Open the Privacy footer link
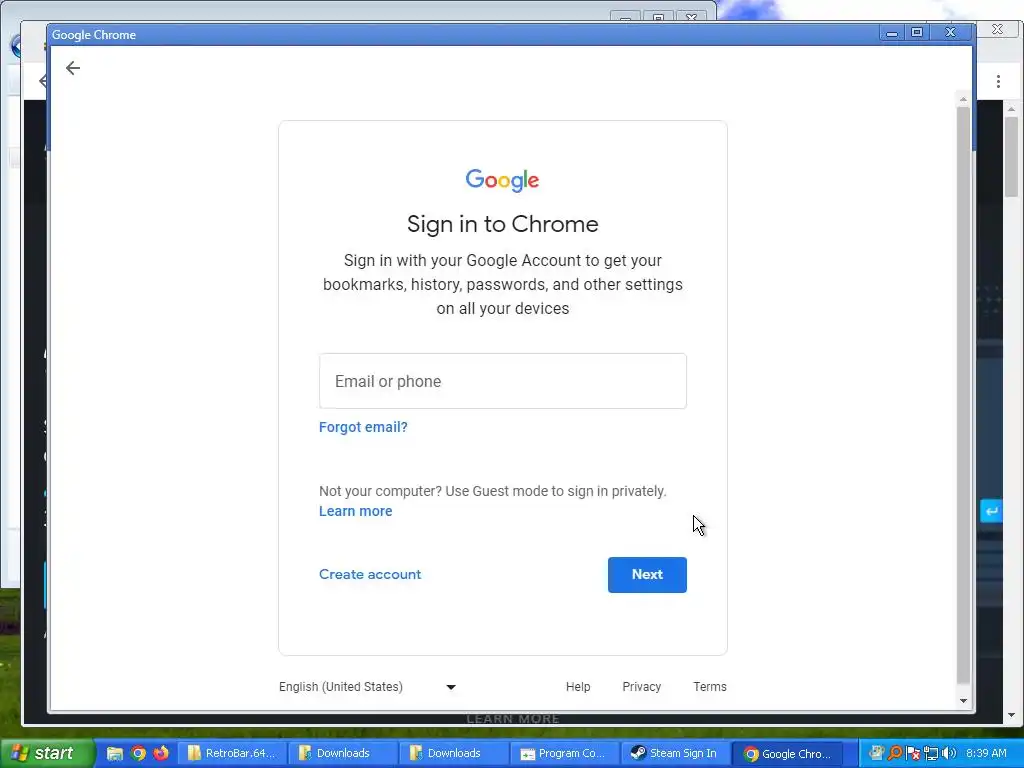This screenshot has width=1024, height=768. [x=641, y=686]
